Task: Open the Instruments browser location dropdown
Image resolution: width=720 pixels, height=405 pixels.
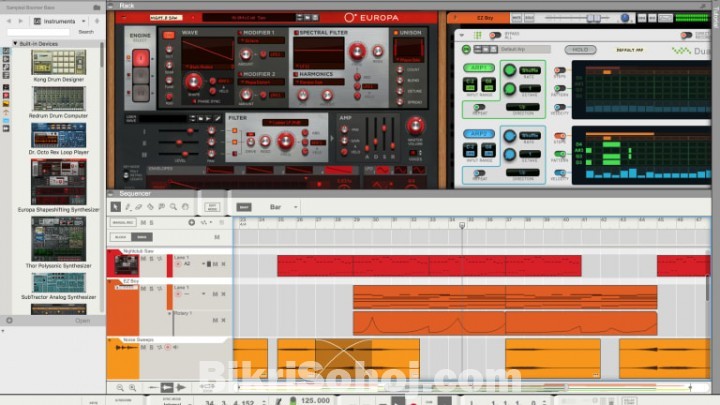Action: (x=83, y=21)
